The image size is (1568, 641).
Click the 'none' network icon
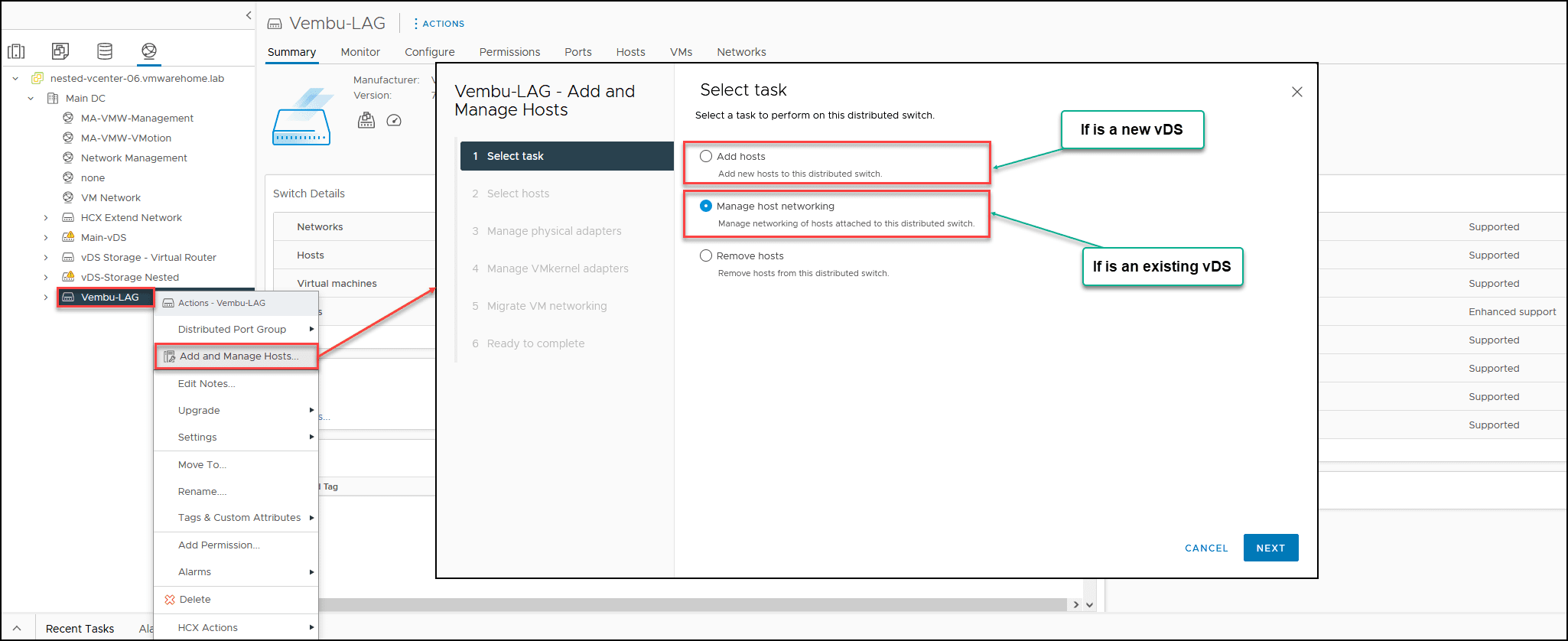(x=68, y=177)
